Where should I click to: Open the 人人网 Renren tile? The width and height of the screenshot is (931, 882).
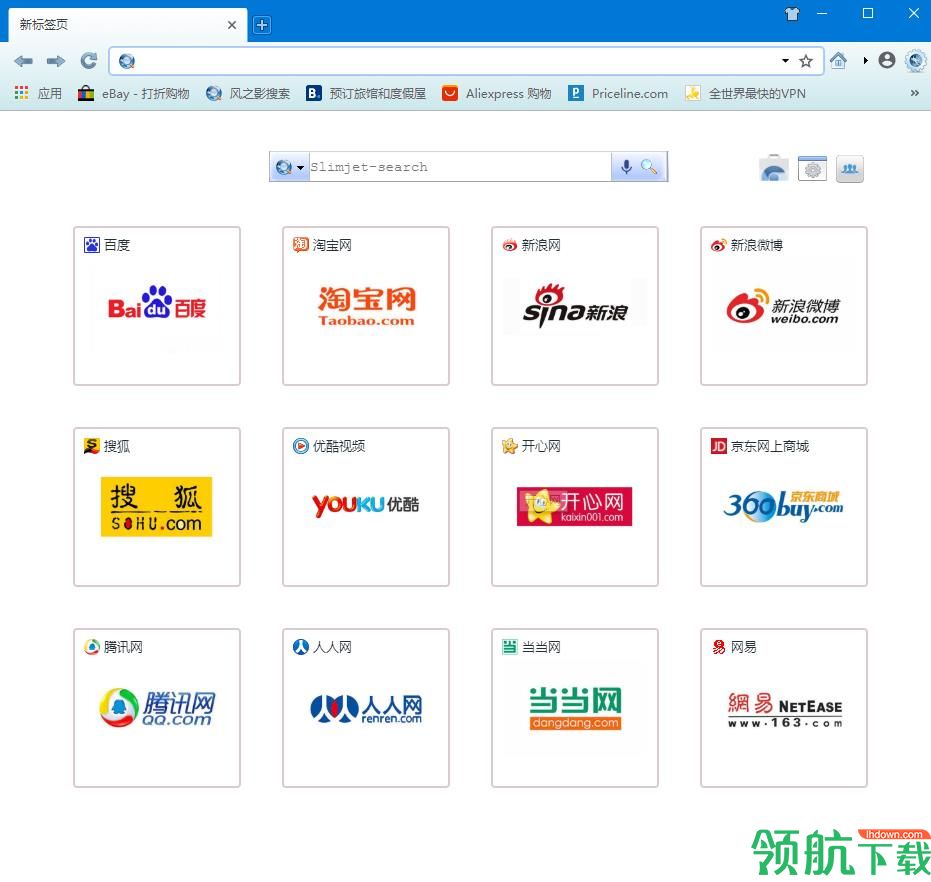366,708
